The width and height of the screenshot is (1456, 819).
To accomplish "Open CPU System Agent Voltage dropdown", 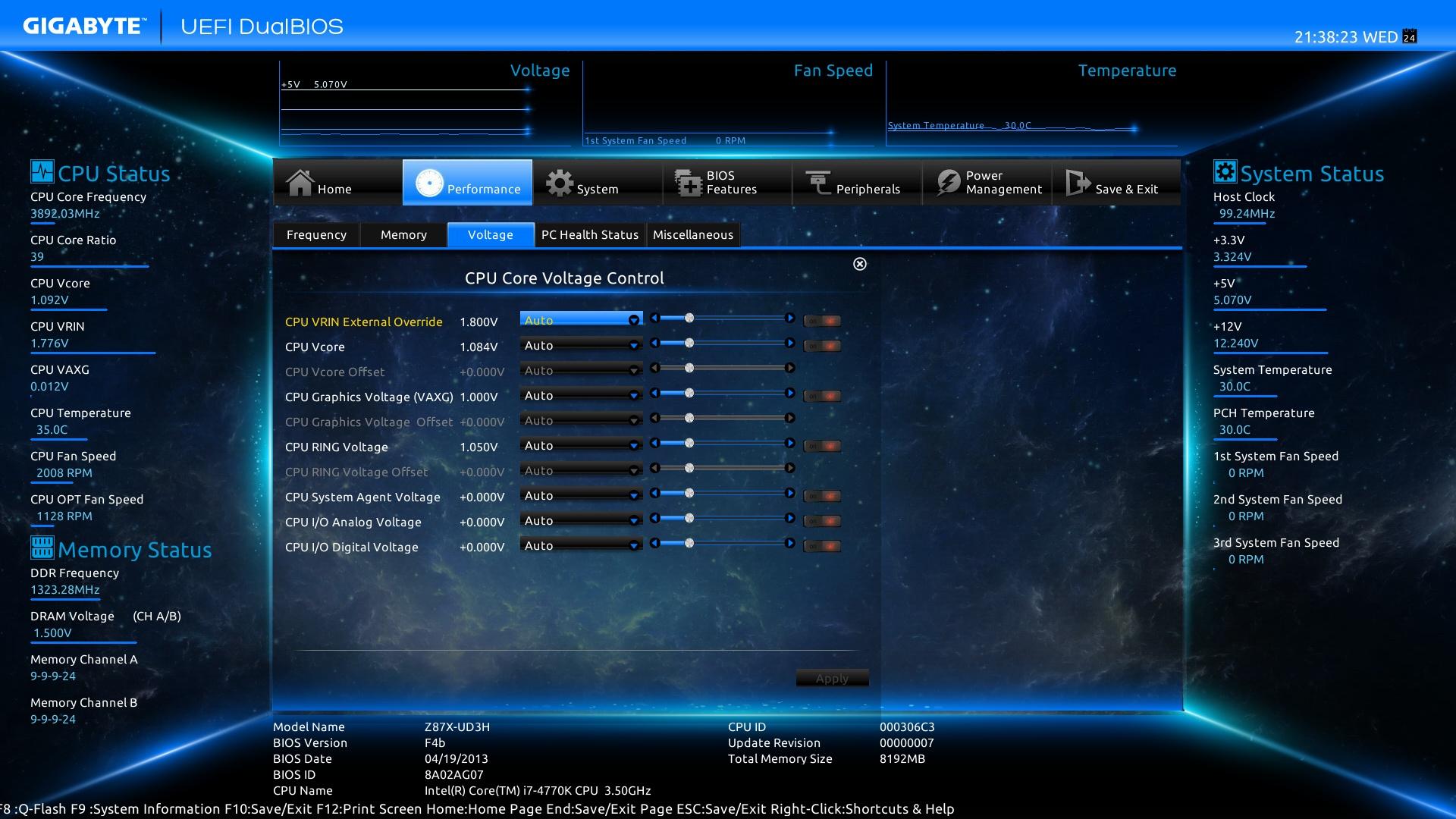I will pyautogui.click(x=581, y=495).
